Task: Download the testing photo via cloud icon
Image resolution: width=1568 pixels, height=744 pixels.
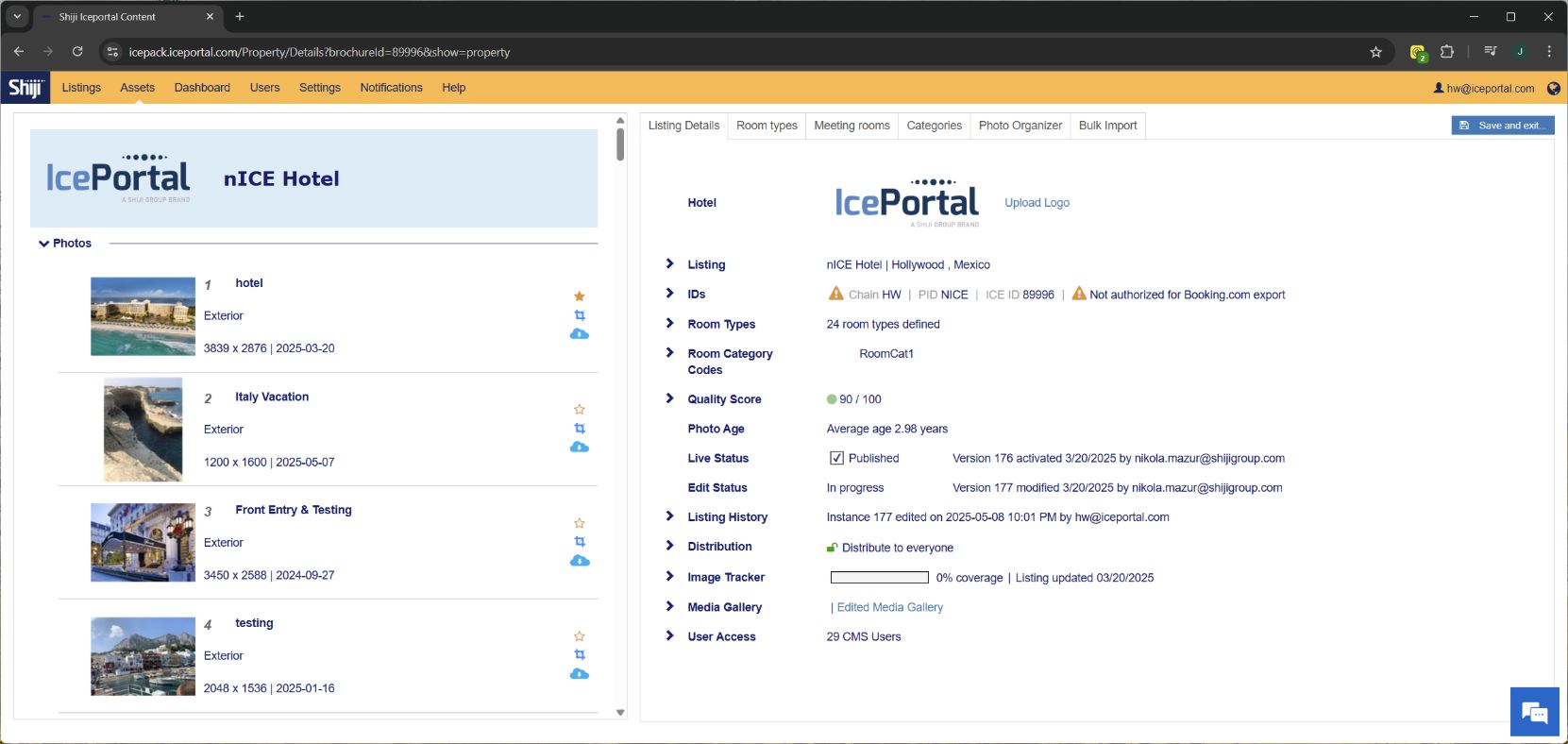Action: (580, 673)
